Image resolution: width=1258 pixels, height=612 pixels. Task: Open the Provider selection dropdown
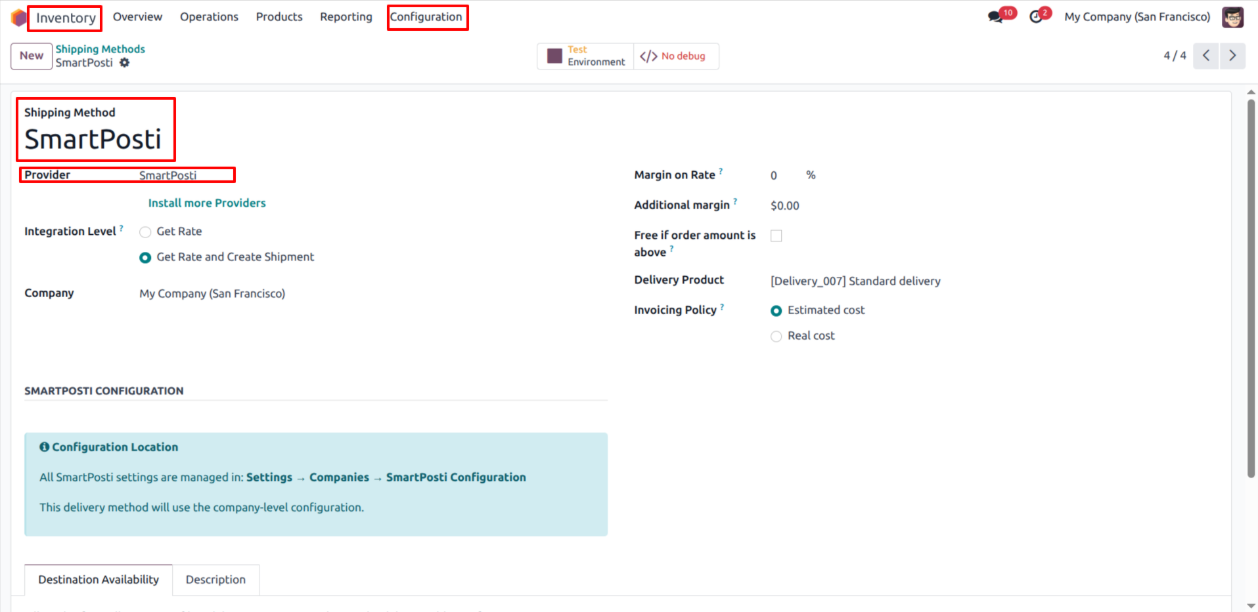tap(185, 175)
